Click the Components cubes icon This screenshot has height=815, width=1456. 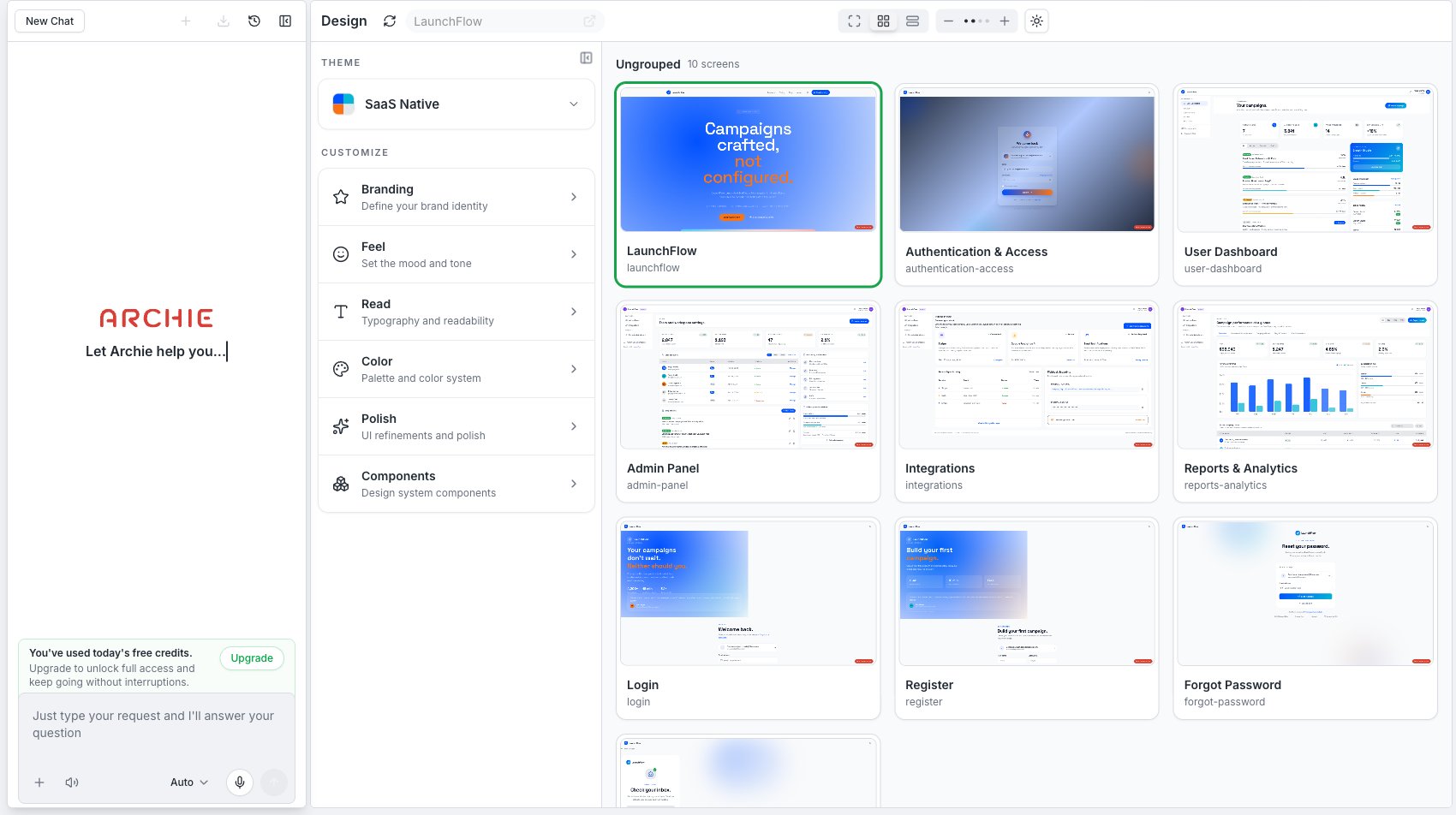click(341, 484)
